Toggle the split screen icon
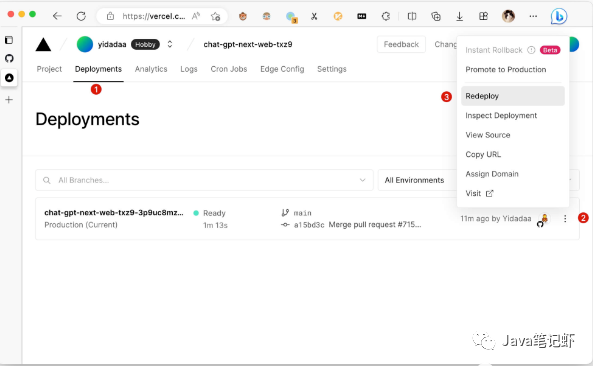 412,16
